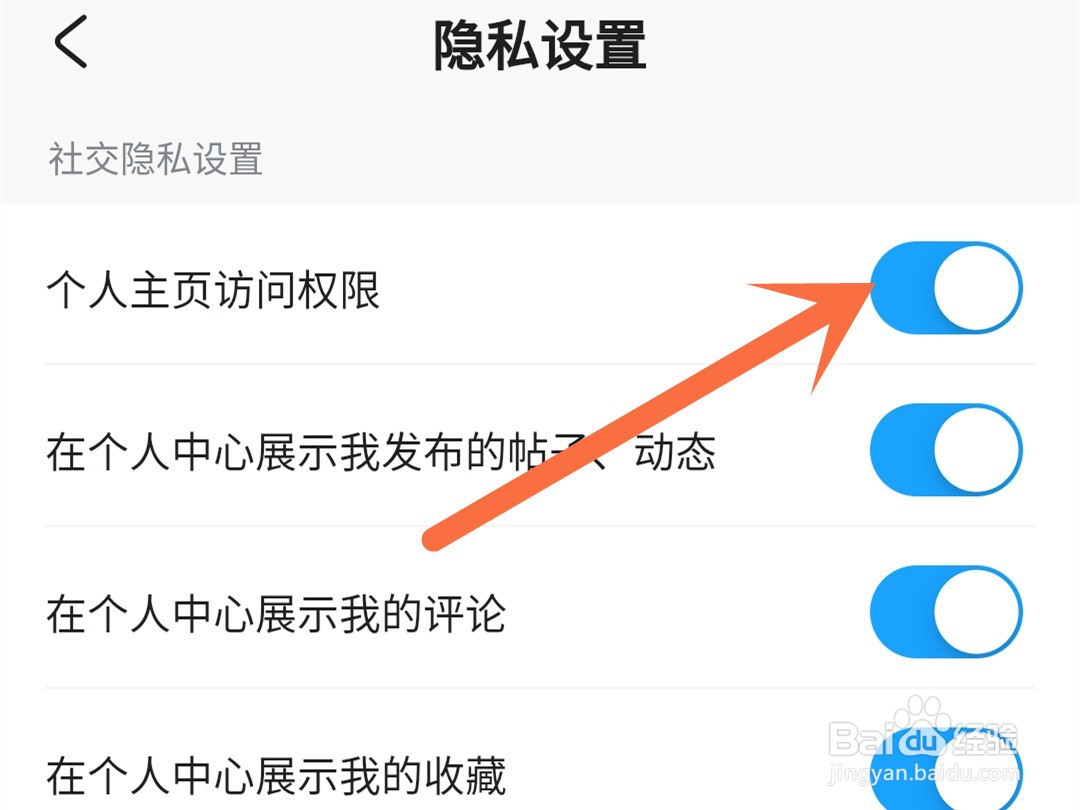Image resolution: width=1080 pixels, height=810 pixels.
Task: Tap the 在个人中心展示我的评论 label
Action: tap(276, 614)
